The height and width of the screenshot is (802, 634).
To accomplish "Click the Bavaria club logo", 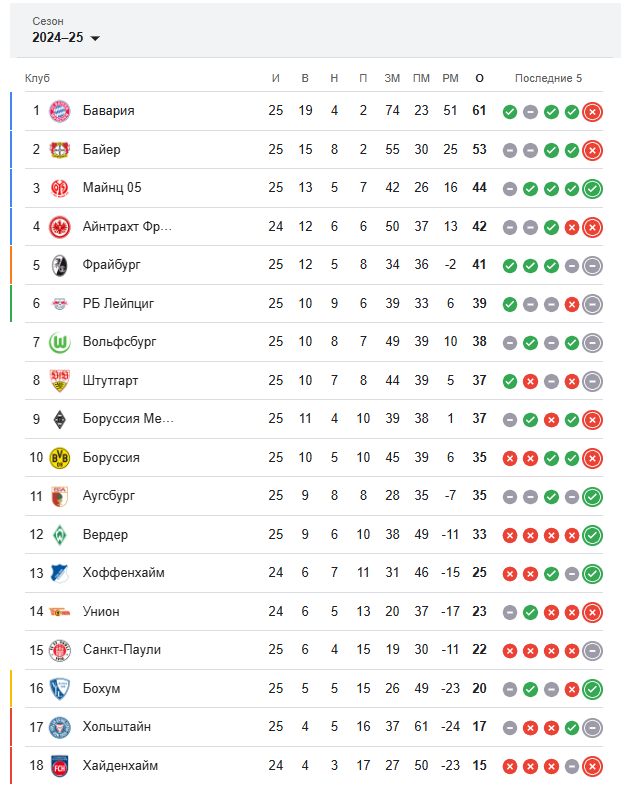I will (x=59, y=111).
